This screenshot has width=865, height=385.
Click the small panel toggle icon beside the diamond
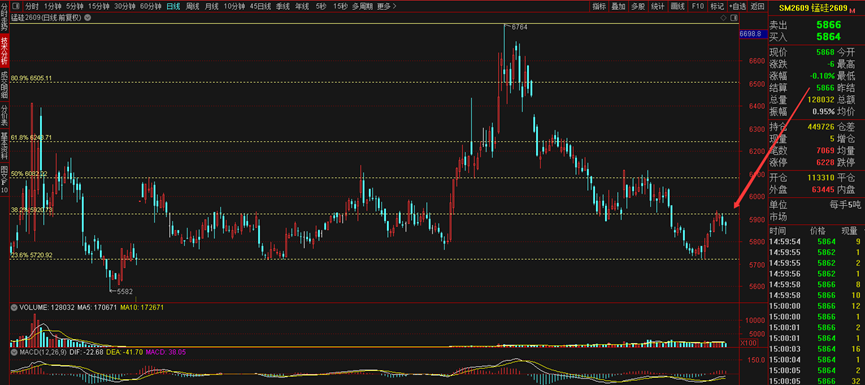point(733,18)
